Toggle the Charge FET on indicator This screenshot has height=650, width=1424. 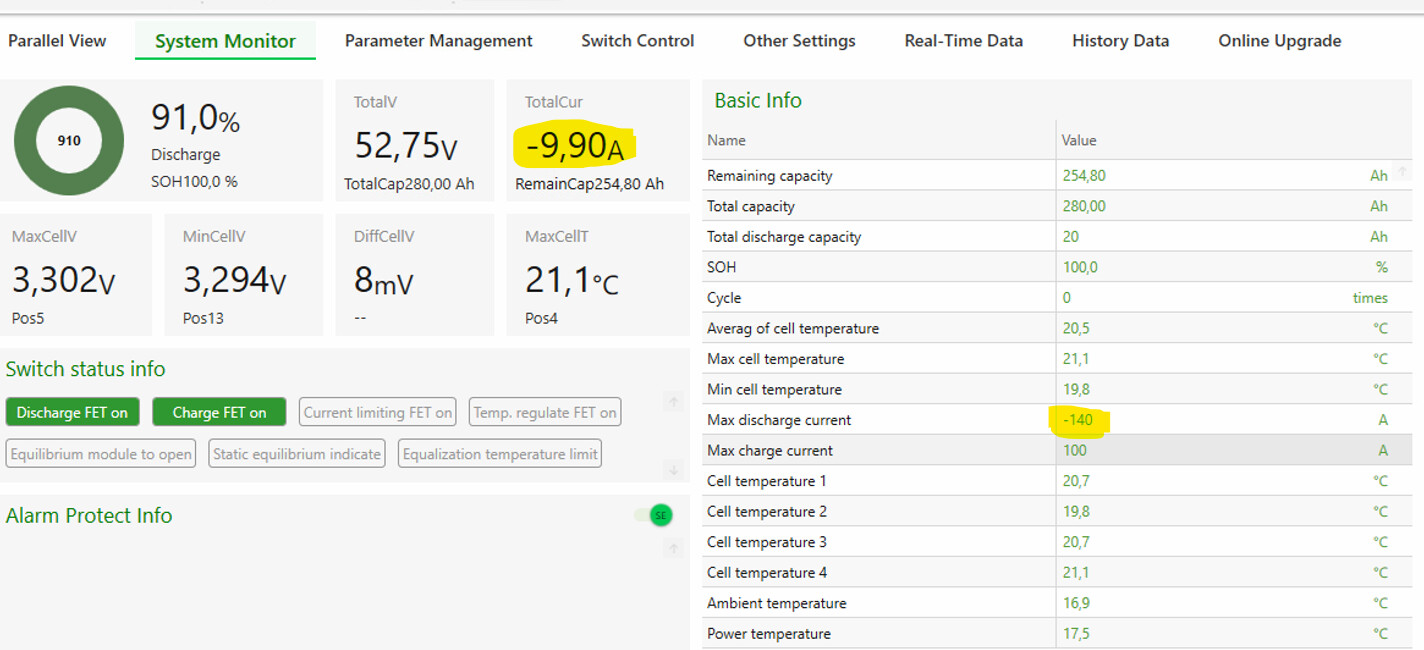(x=219, y=412)
